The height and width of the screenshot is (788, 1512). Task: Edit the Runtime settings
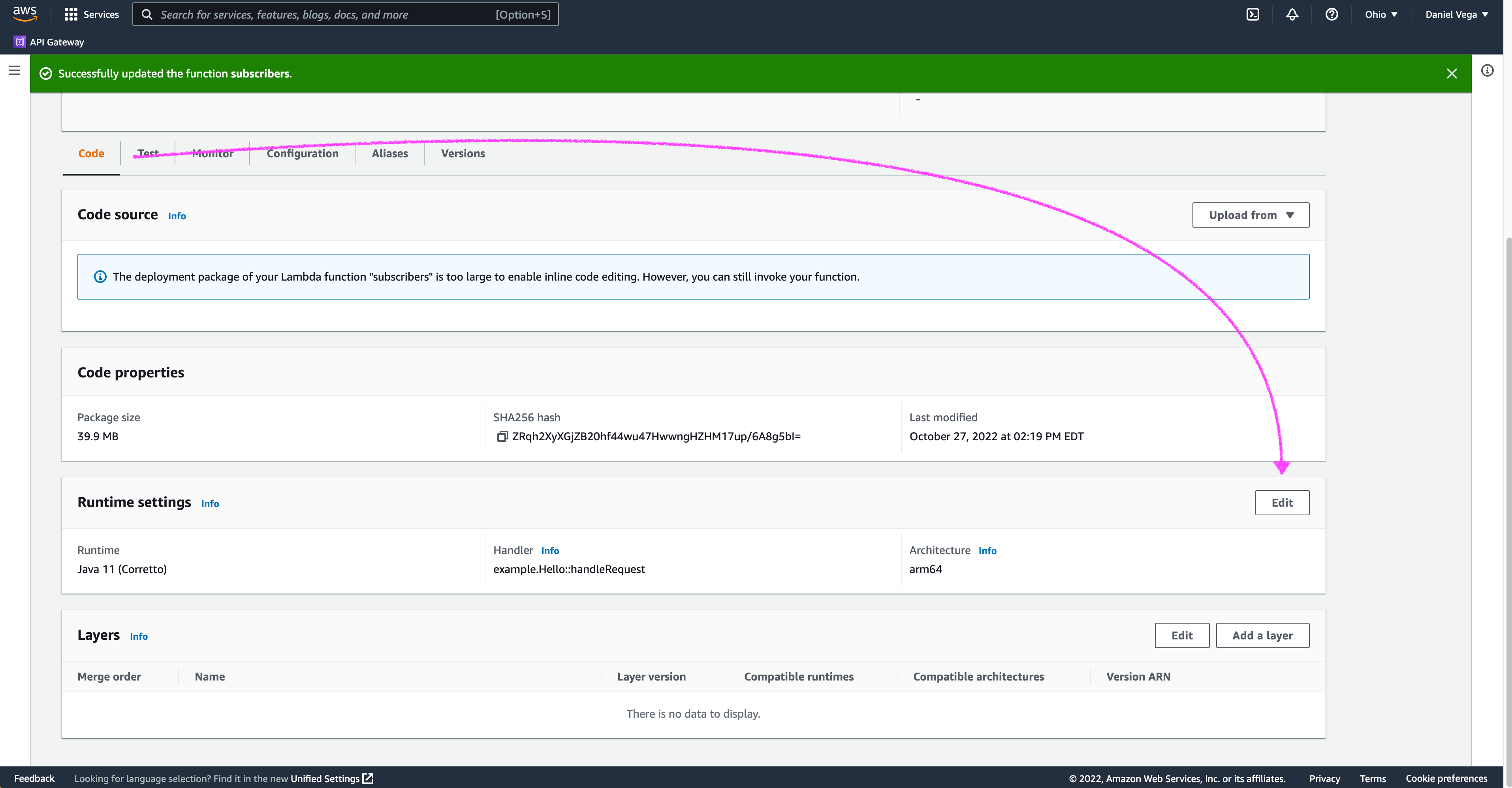point(1281,503)
